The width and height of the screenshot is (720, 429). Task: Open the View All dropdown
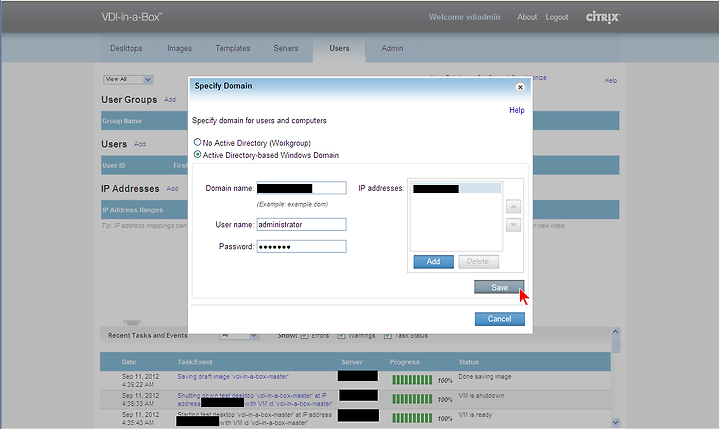[128, 79]
